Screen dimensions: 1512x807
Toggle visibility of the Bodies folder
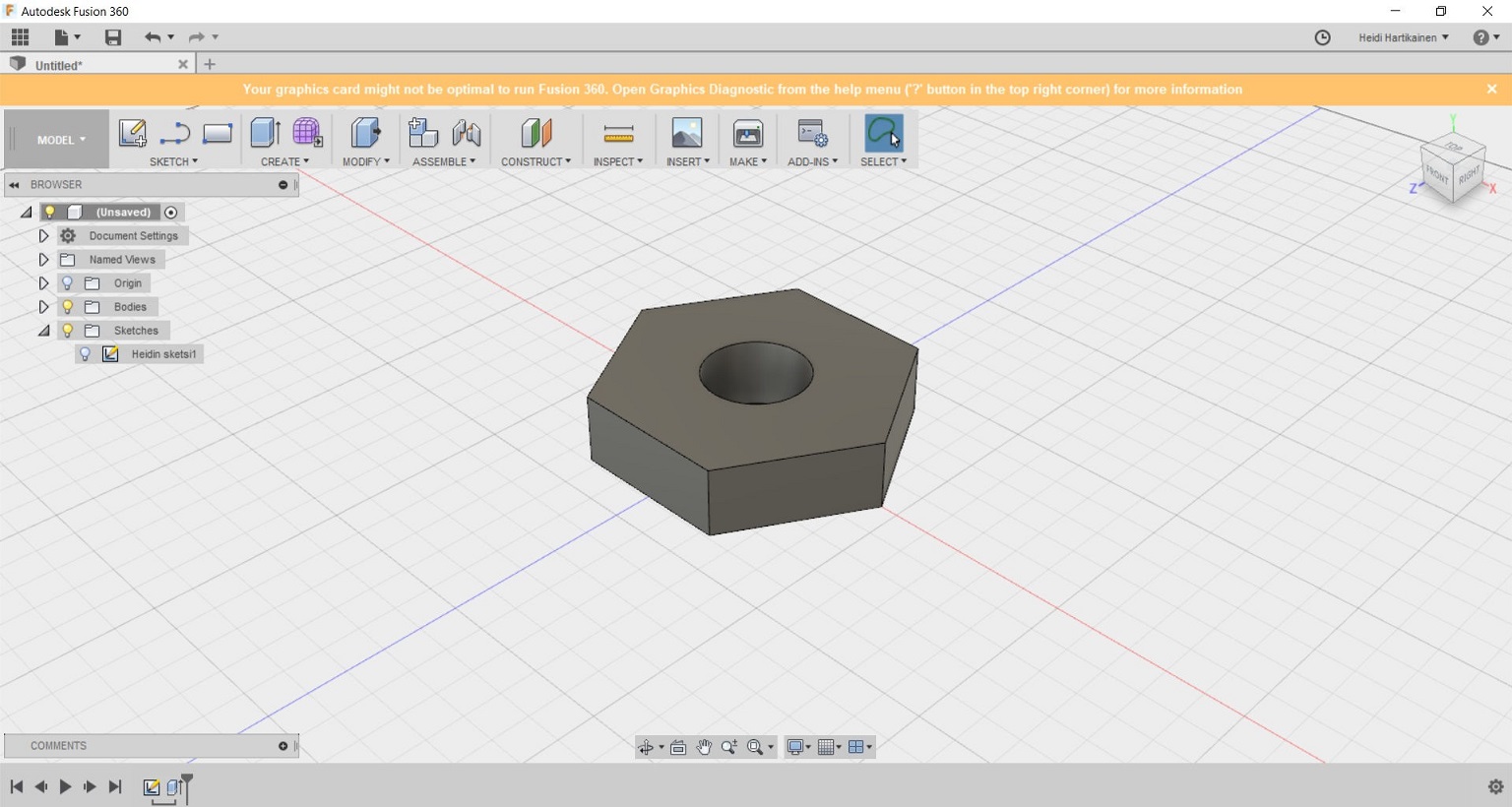[x=67, y=307]
